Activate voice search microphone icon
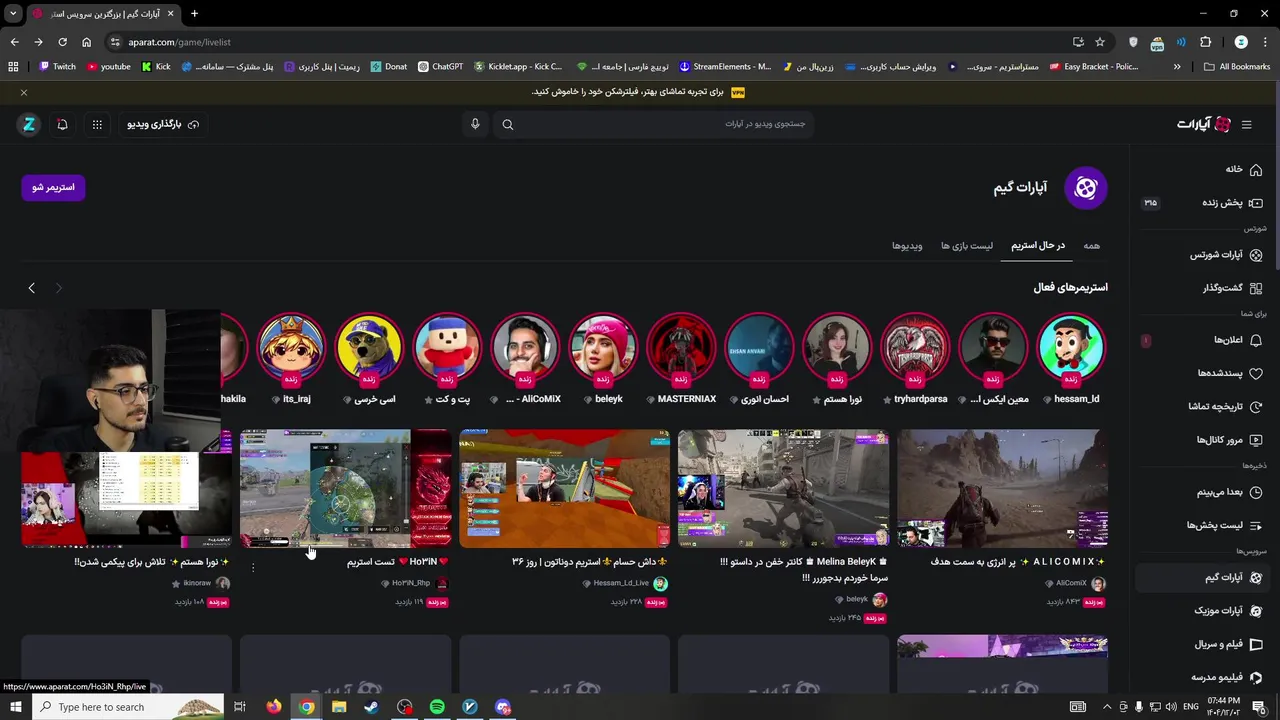This screenshot has width=1280, height=720. (475, 124)
